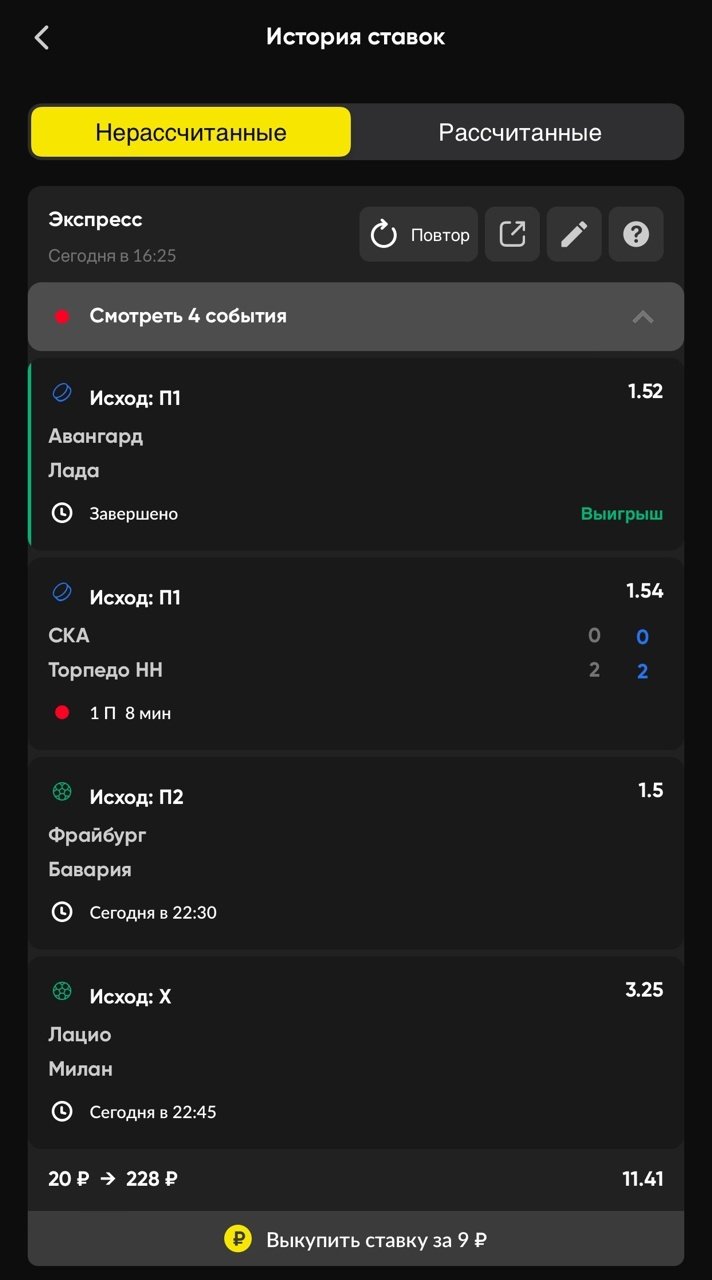
Task: Tap the ruble coin buyout icon
Action: click(x=238, y=1240)
